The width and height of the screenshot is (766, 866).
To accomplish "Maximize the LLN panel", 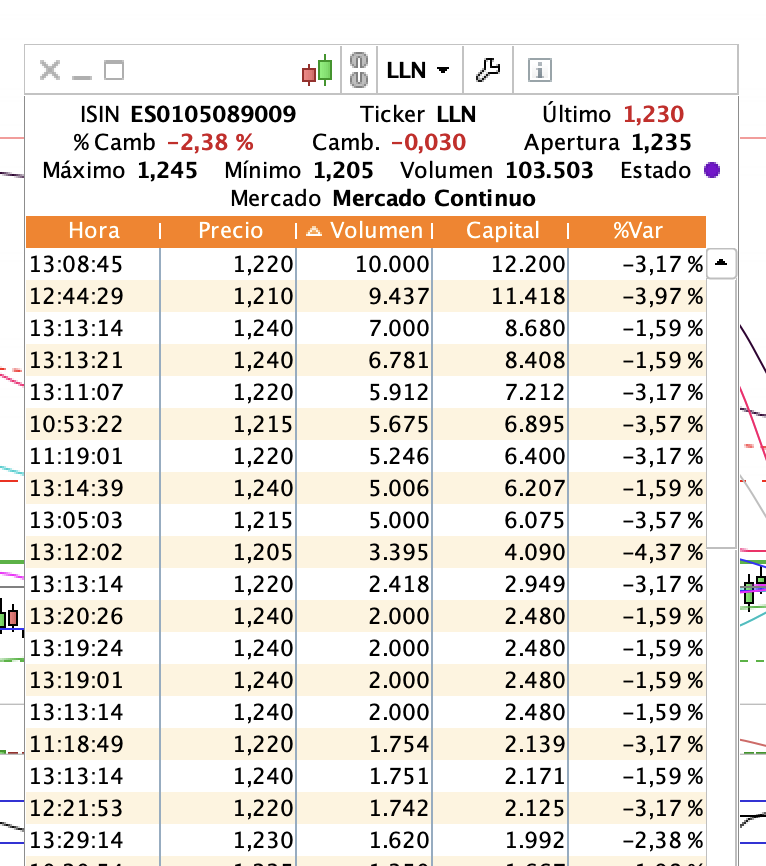I will pyautogui.click(x=114, y=70).
